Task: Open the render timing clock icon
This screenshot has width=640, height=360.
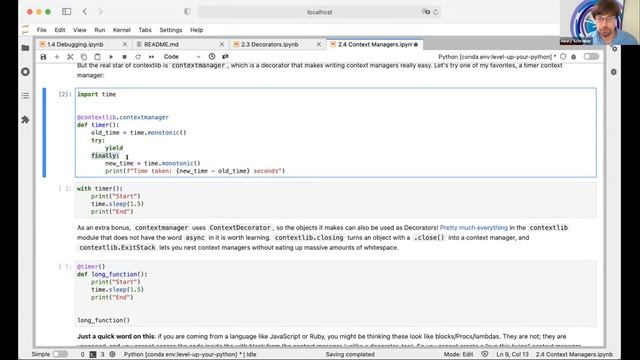Action: tap(212, 57)
